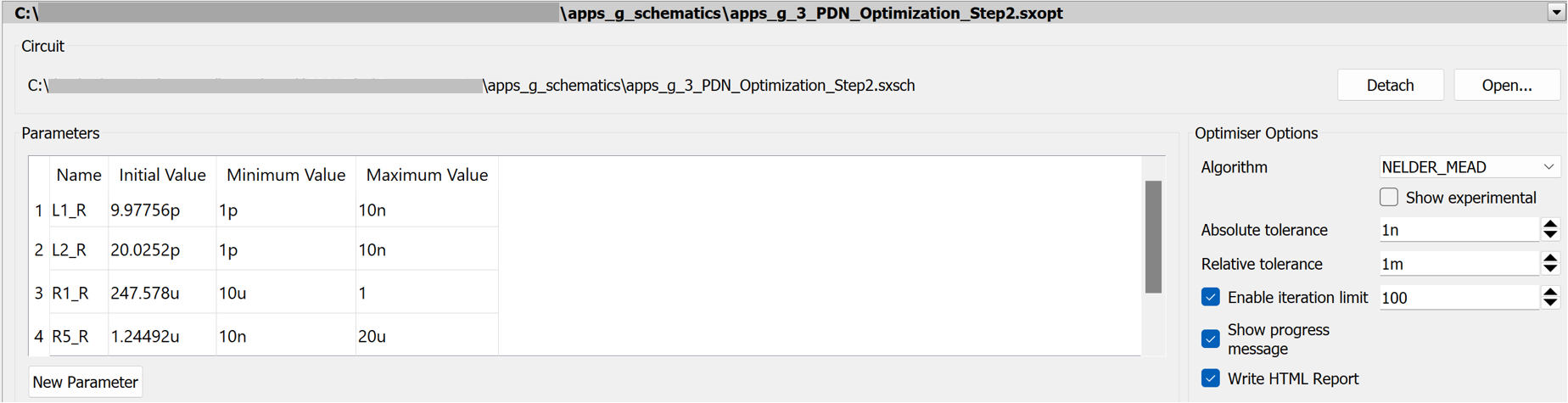
Task: Decrease iteration limit with down arrow
Action: (1550, 303)
